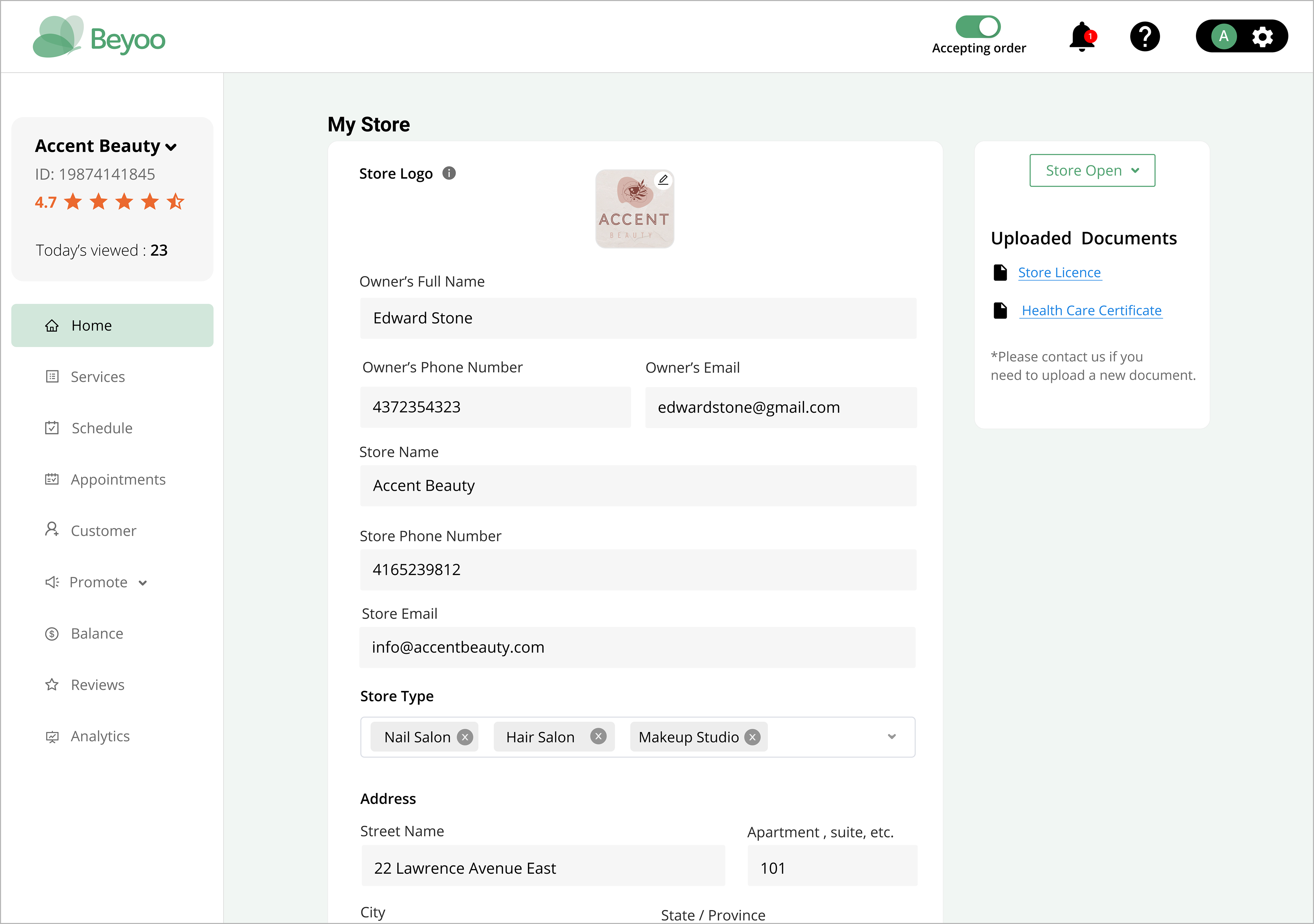Open Services in sidebar
The height and width of the screenshot is (924, 1314).
click(x=97, y=377)
